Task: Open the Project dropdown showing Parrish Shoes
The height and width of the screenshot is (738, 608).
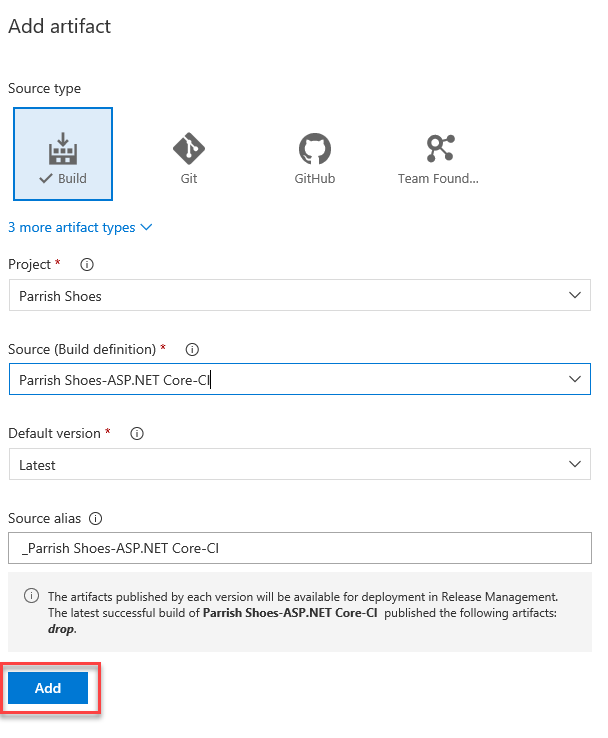Action: [x=290, y=296]
